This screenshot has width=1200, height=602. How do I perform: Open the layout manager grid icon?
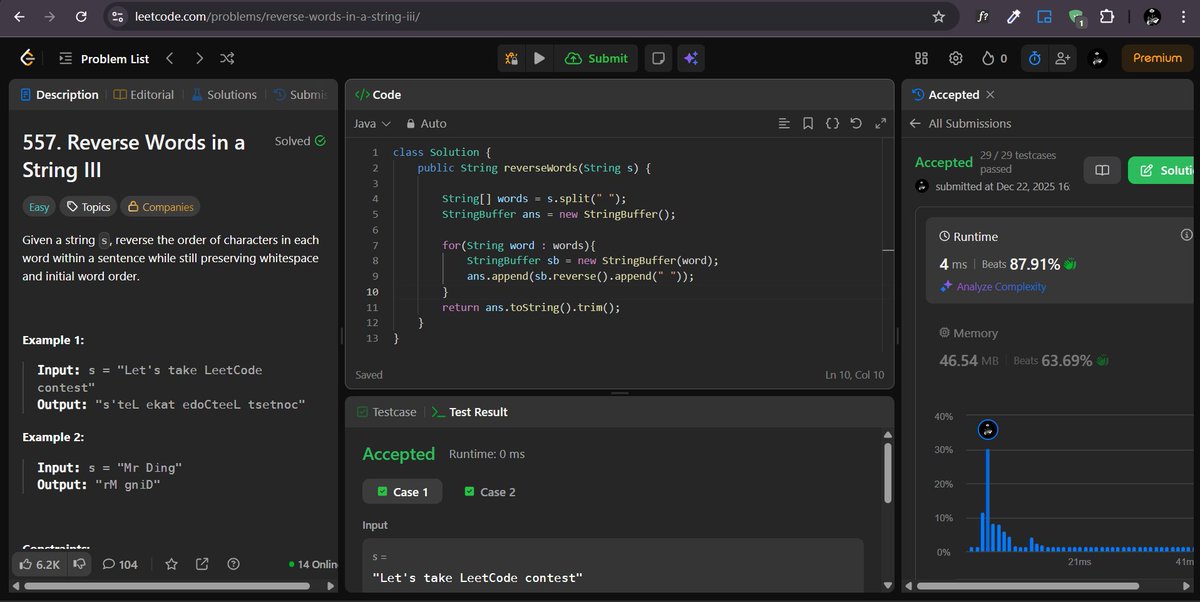tap(922, 58)
